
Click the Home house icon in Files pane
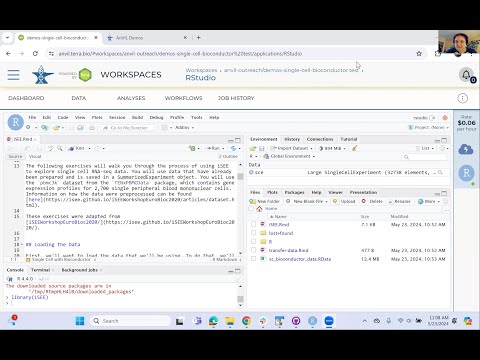click(259, 209)
